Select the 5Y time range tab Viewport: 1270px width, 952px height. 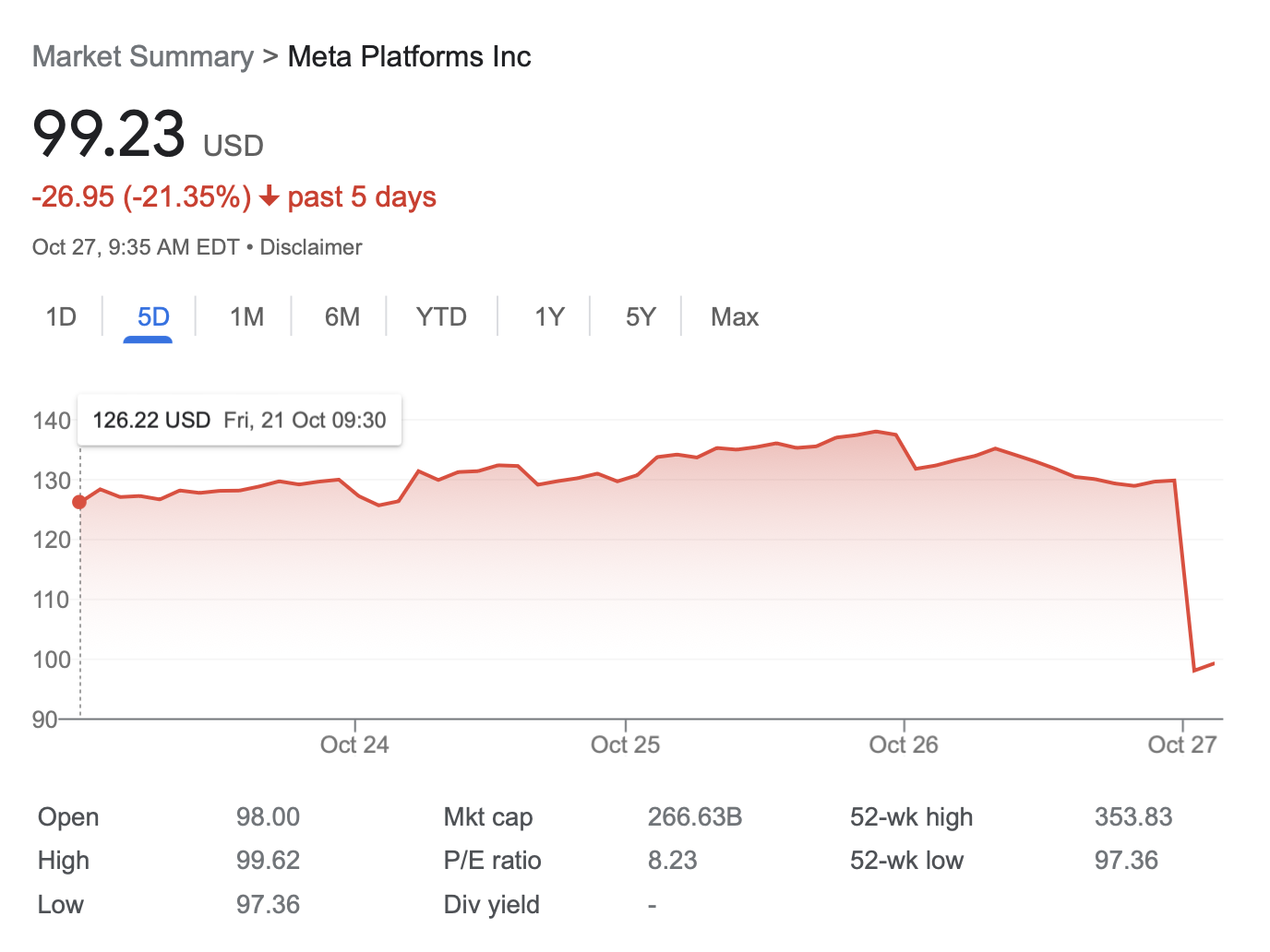[x=641, y=317]
